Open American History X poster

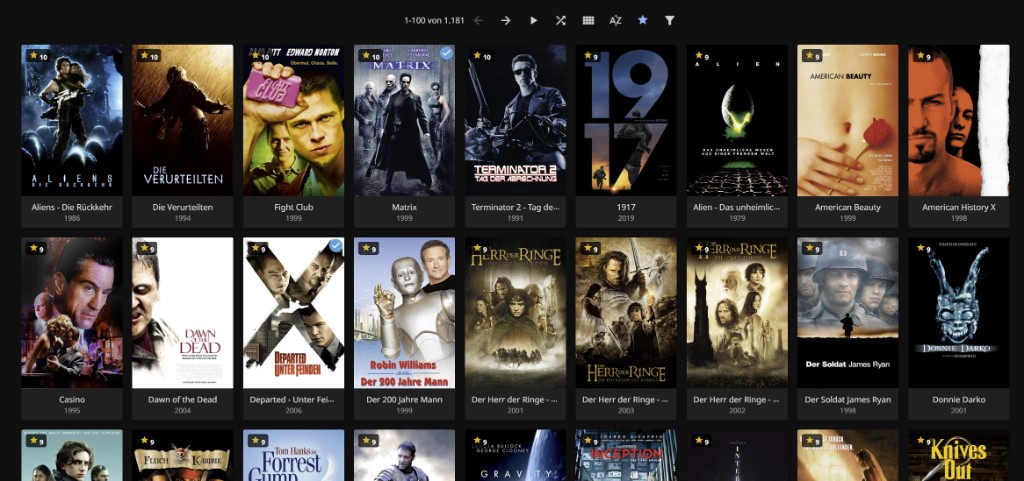pos(959,120)
